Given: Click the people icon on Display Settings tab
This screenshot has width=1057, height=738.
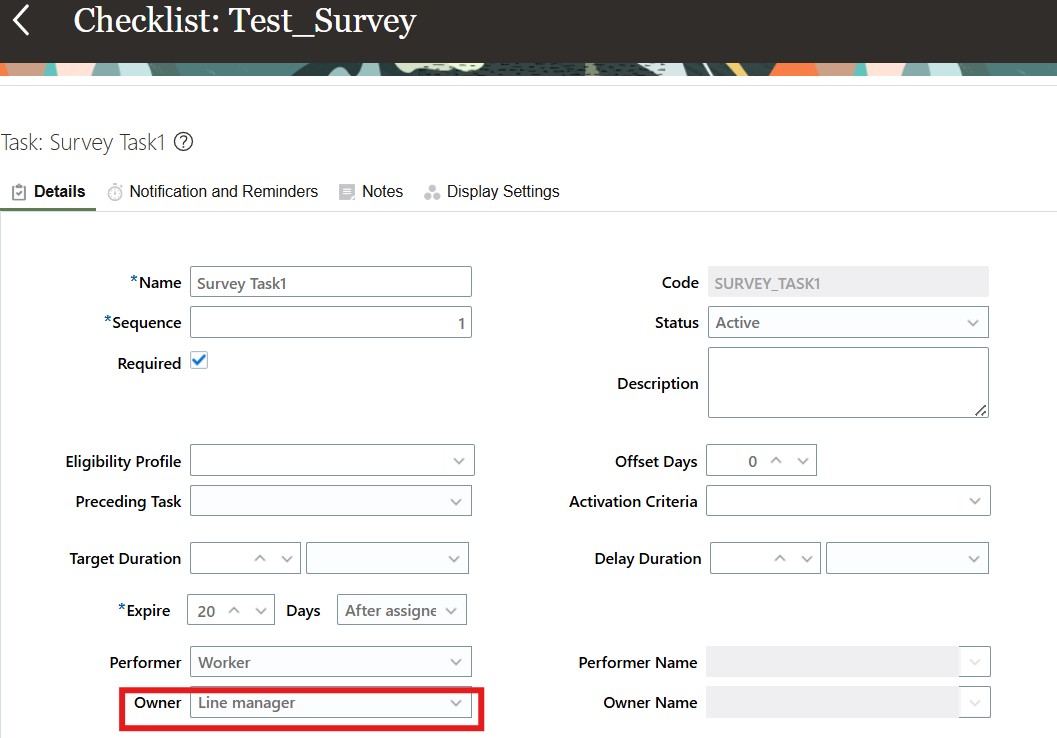Looking at the screenshot, I should point(431,191).
